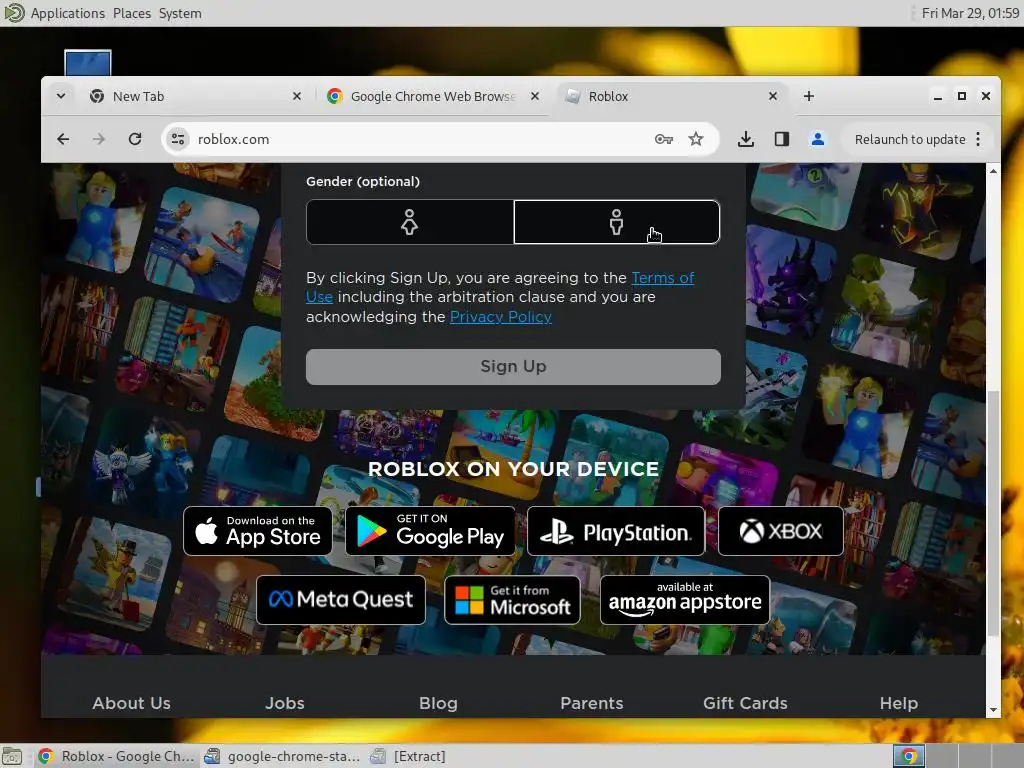The image size is (1024, 768).
Task: Open the Chrome three-dot menu
Action: pyautogui.click(x=978, y=139)
